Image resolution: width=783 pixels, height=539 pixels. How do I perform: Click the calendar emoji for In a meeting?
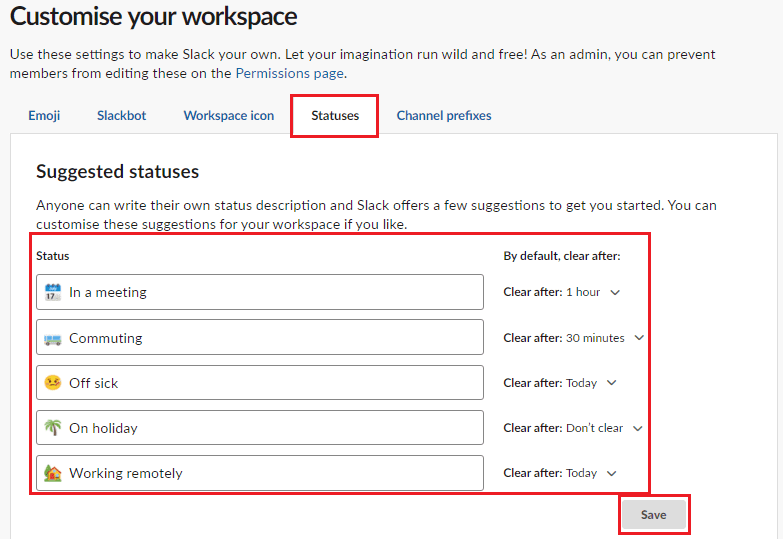tap(53, 293)
